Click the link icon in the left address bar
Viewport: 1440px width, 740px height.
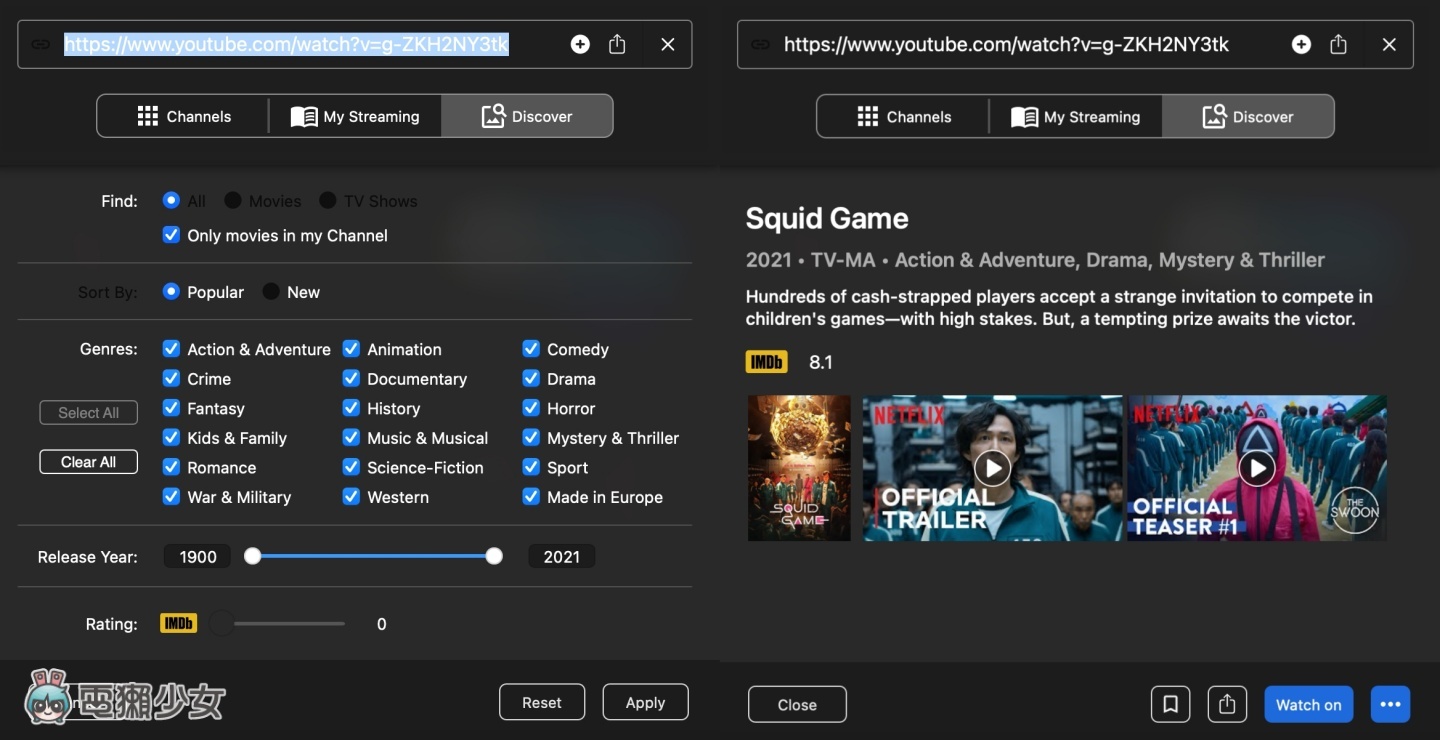pos(39,44)
